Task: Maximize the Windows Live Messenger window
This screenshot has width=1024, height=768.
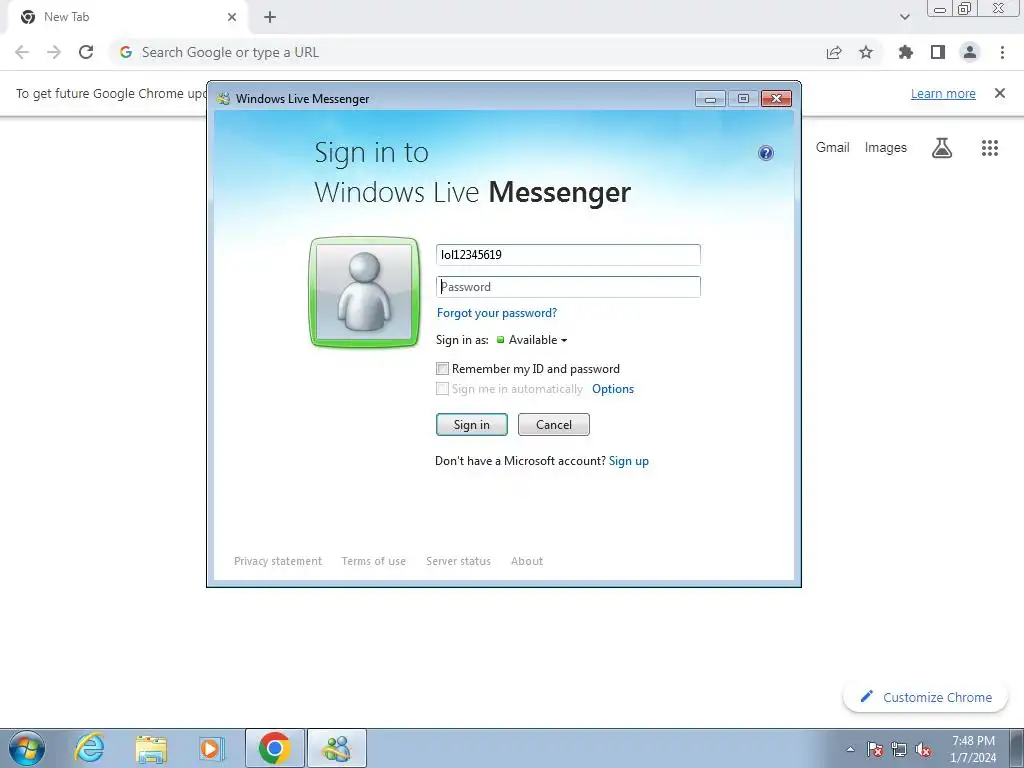Action: click(743, 99)
